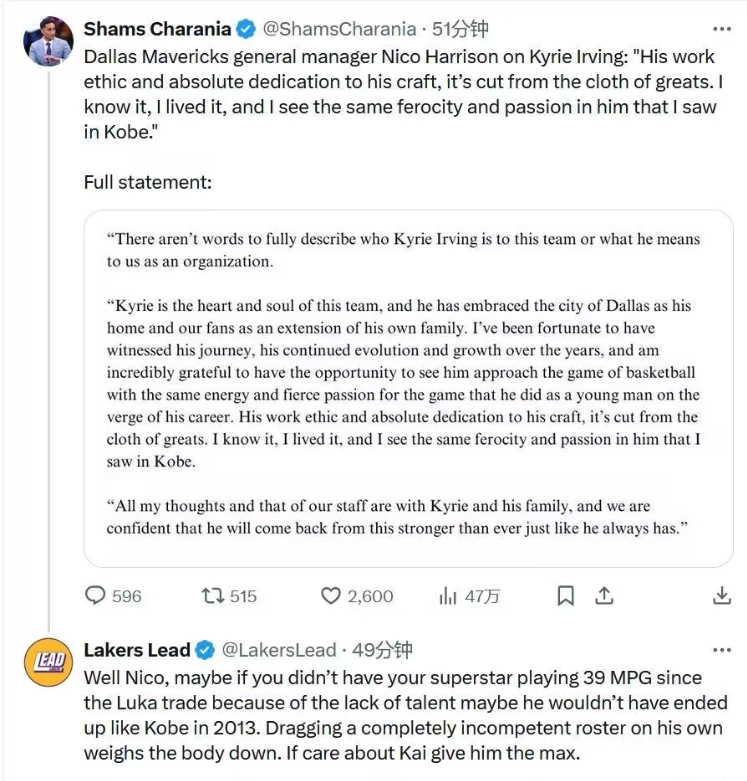Share the tweet via the upload icon
This screenshot has height=781, width=747.
604,596
